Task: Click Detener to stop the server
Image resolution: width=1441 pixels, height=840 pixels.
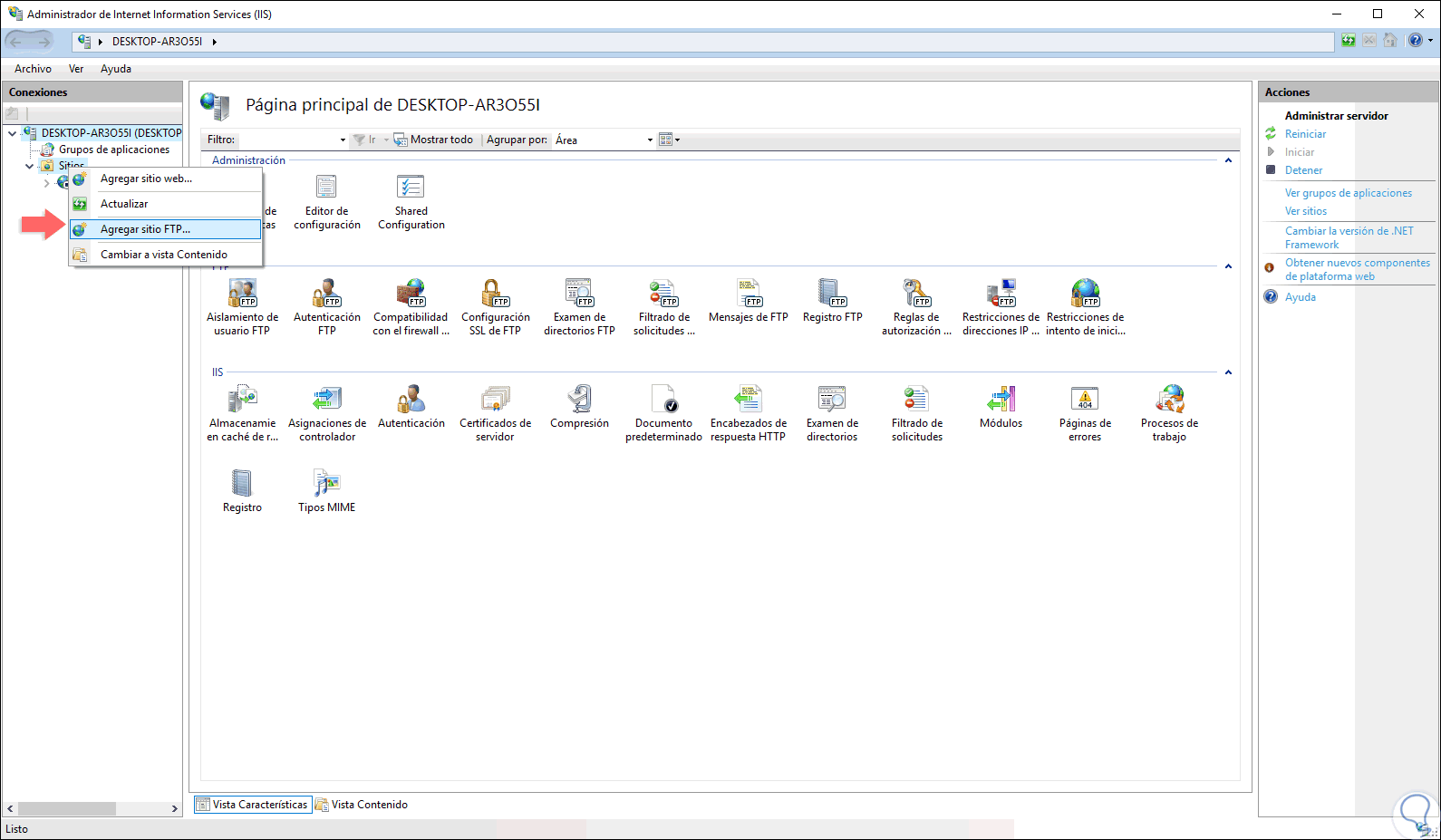Action: (1303, 170)
